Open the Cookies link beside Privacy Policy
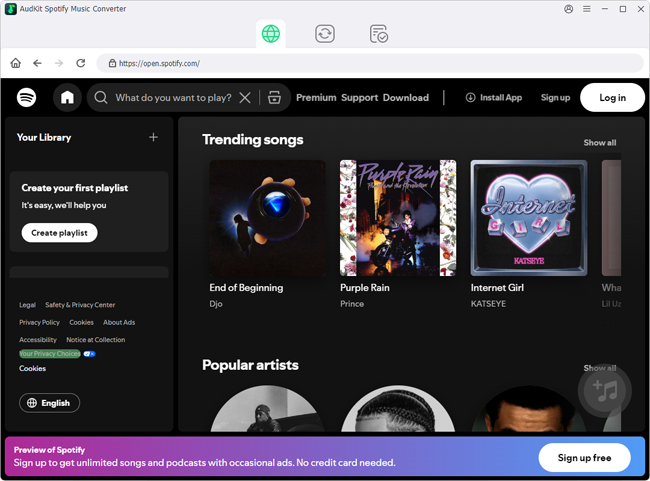This screenshot has height=481, width=650. point(81,322)
